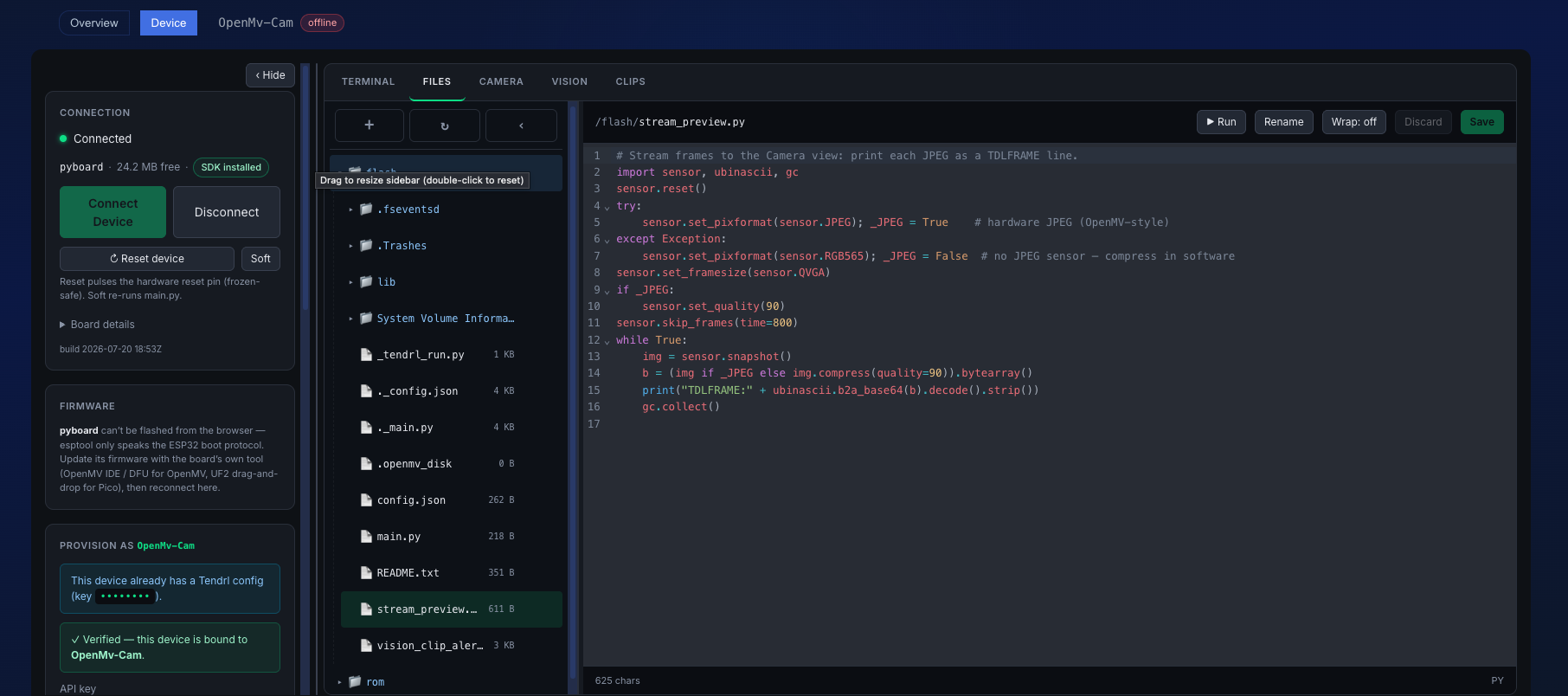Click the Soft reset button
1568x696 pixels.
[260, 259]
